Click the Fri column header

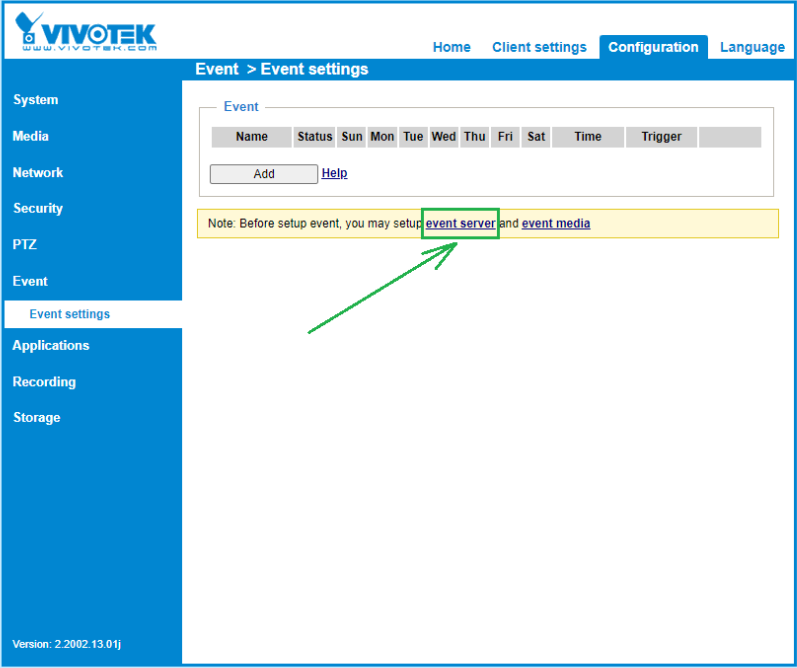click(505, 137)
